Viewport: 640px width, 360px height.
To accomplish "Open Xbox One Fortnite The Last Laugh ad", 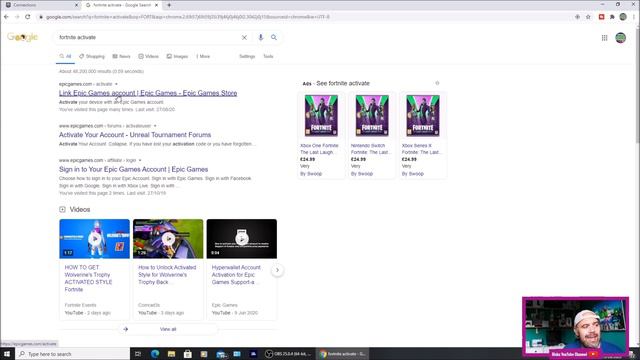I will click(320, 149).
